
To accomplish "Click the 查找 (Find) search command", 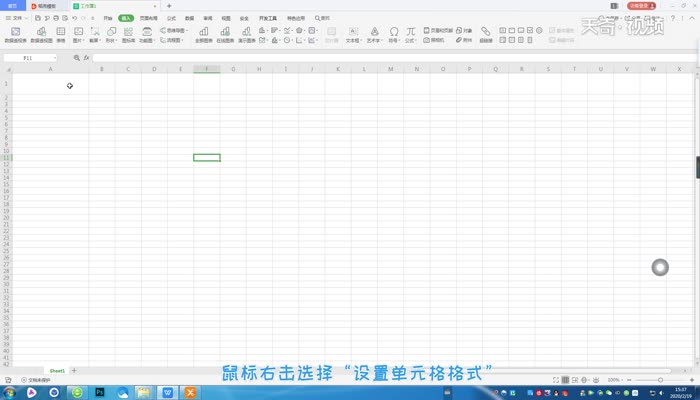I will (x=322, y=18).
